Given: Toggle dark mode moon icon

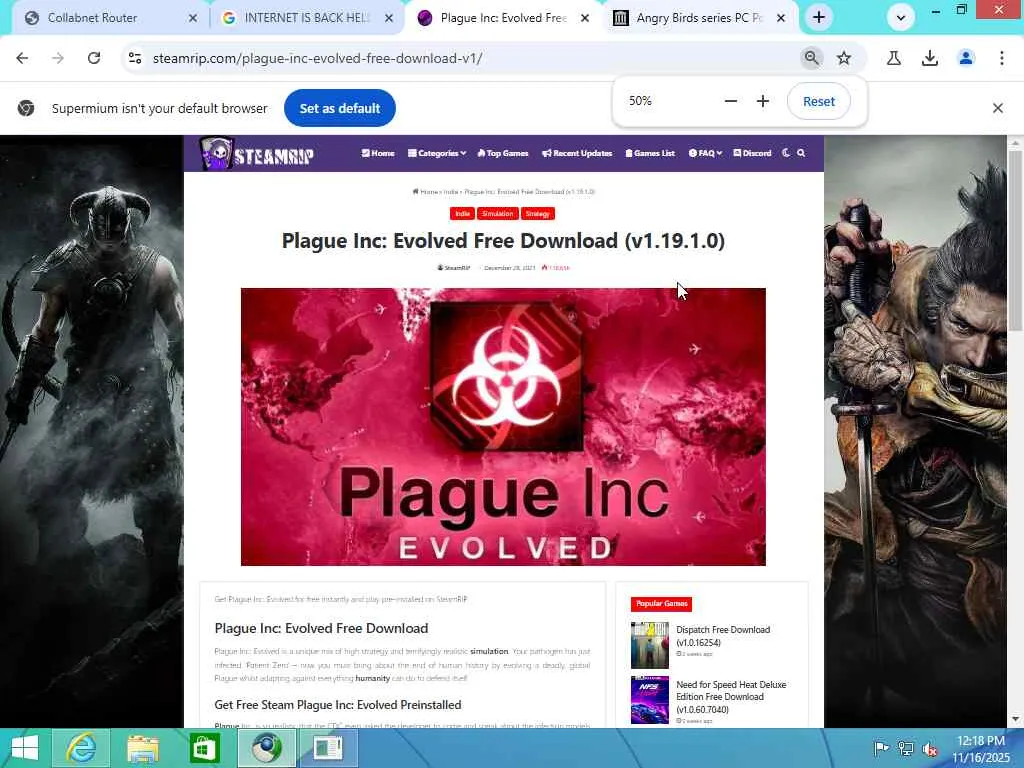Looking at the screenshot, I should (786, 153).
